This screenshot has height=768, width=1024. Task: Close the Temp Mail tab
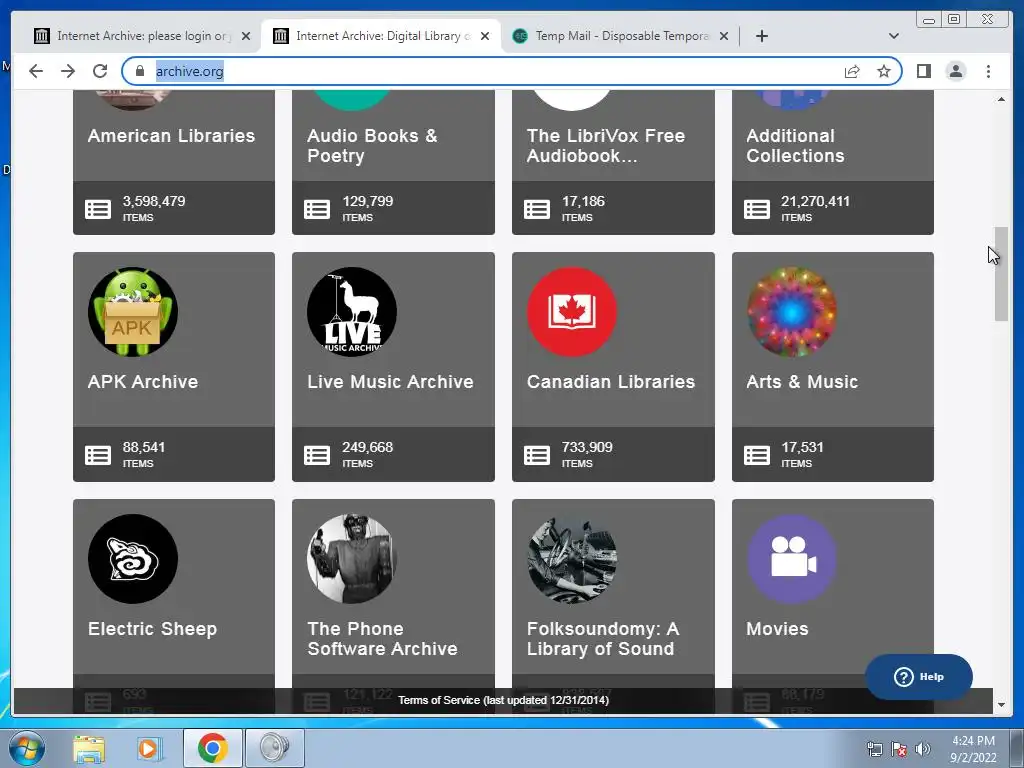724,36
